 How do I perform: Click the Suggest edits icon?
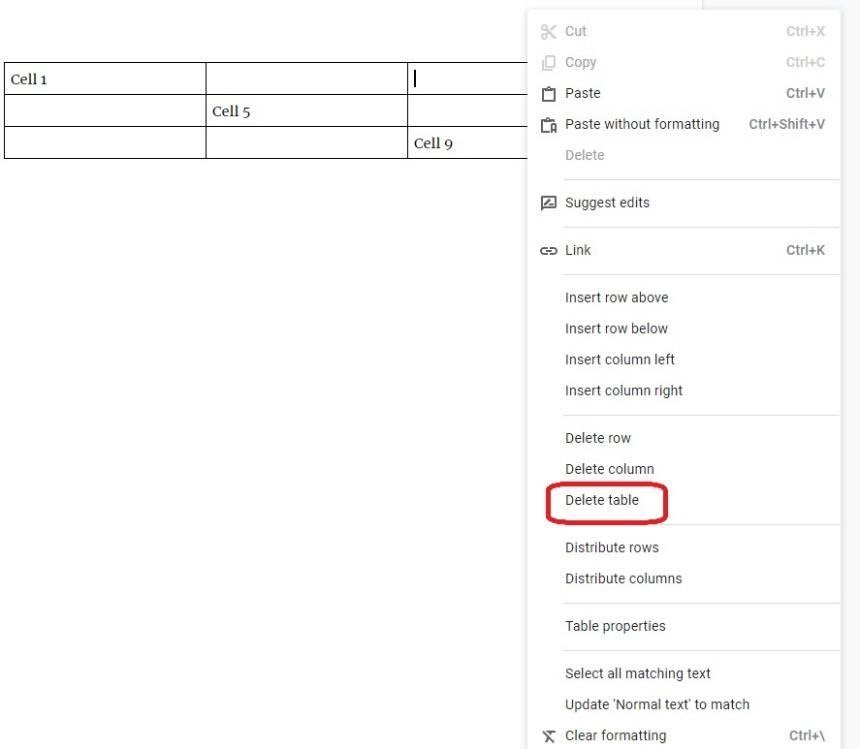(548, 203)
